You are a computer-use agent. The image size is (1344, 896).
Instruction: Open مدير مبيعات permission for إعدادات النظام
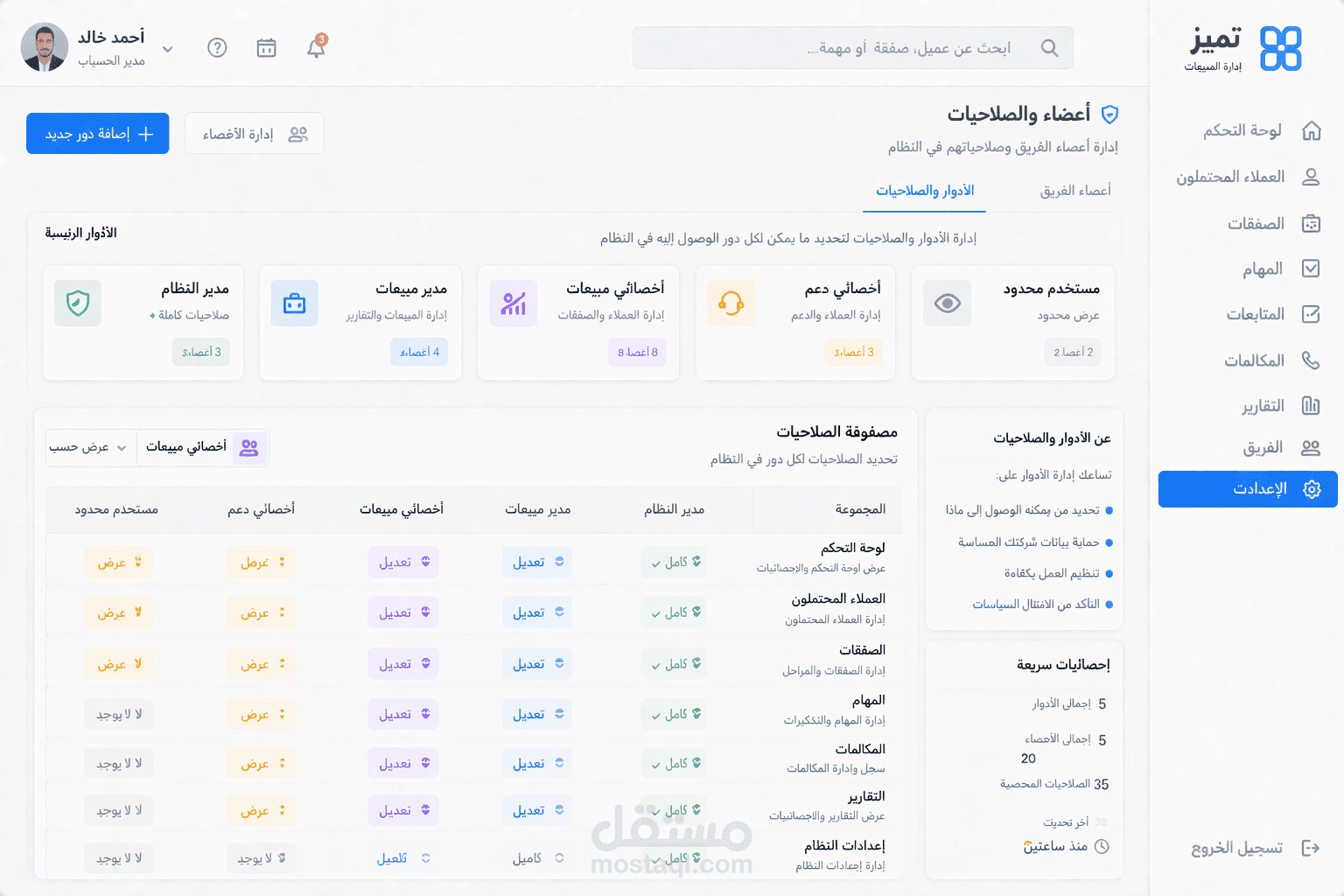point(537,858)
